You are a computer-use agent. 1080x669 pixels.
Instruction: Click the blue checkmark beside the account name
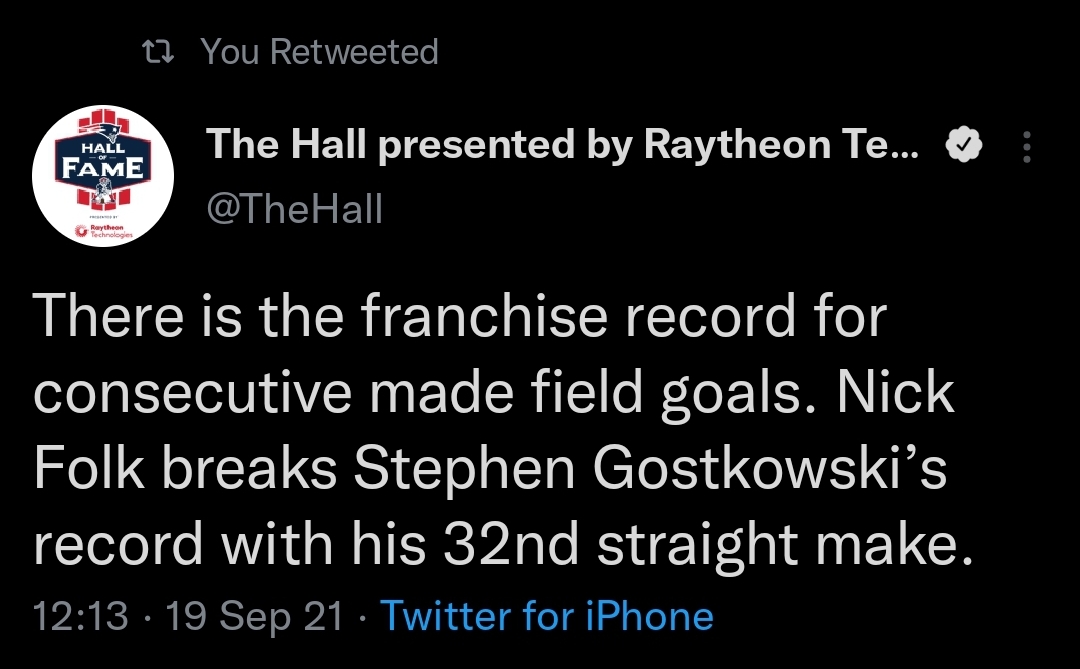966,143
